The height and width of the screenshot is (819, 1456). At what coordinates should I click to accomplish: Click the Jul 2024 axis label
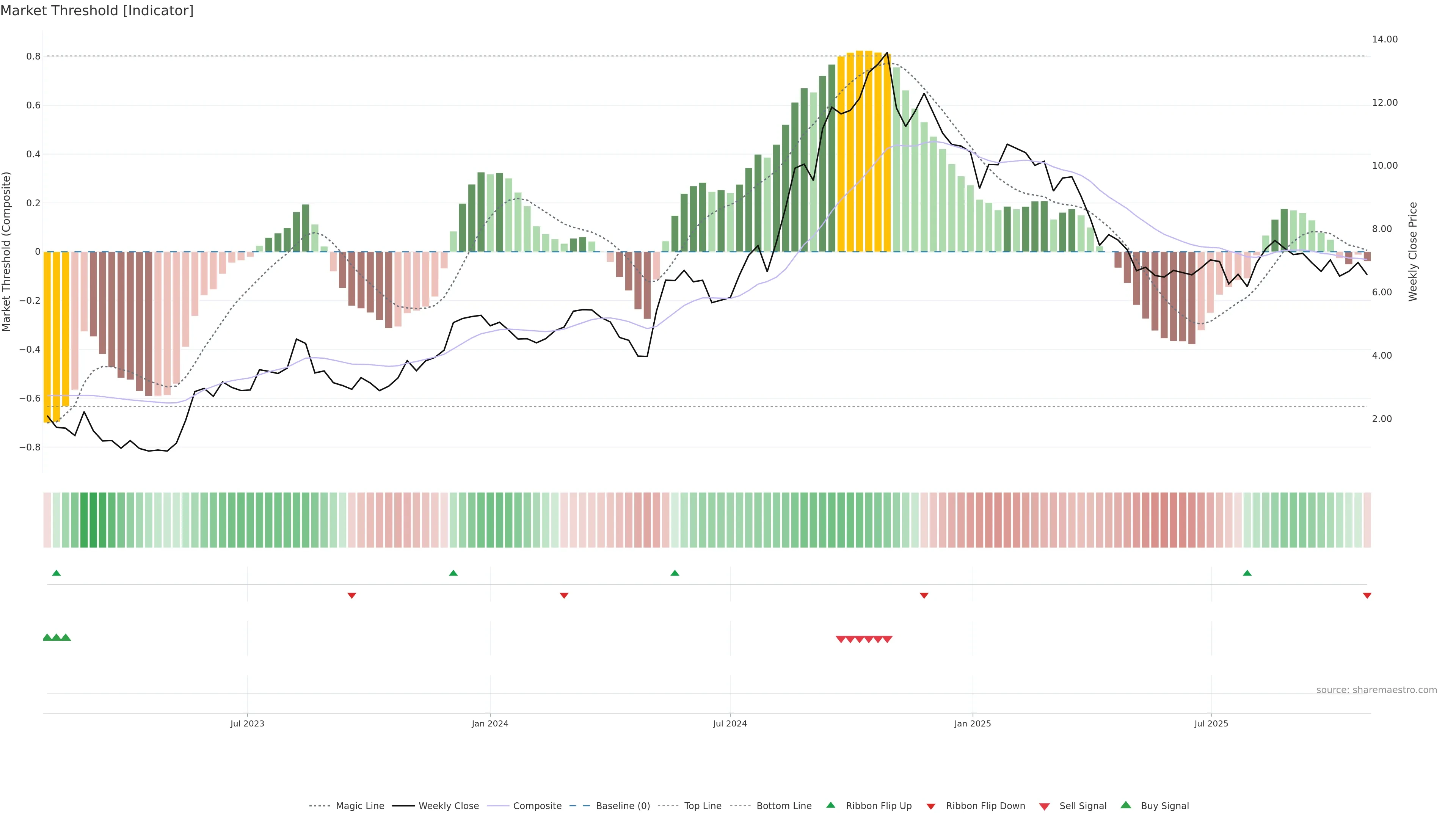tap(730, 723)
